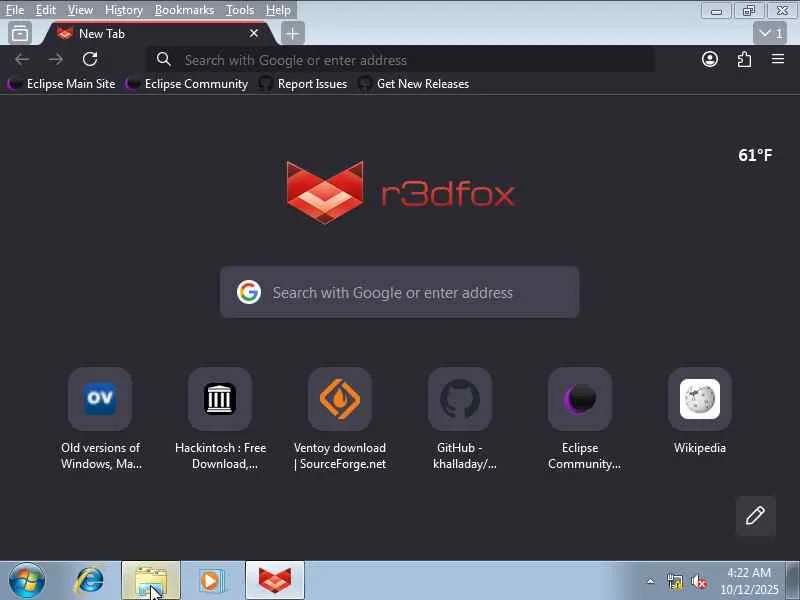
Task: Launch Internet Explorer from taskbar
Action: point(89,581)
